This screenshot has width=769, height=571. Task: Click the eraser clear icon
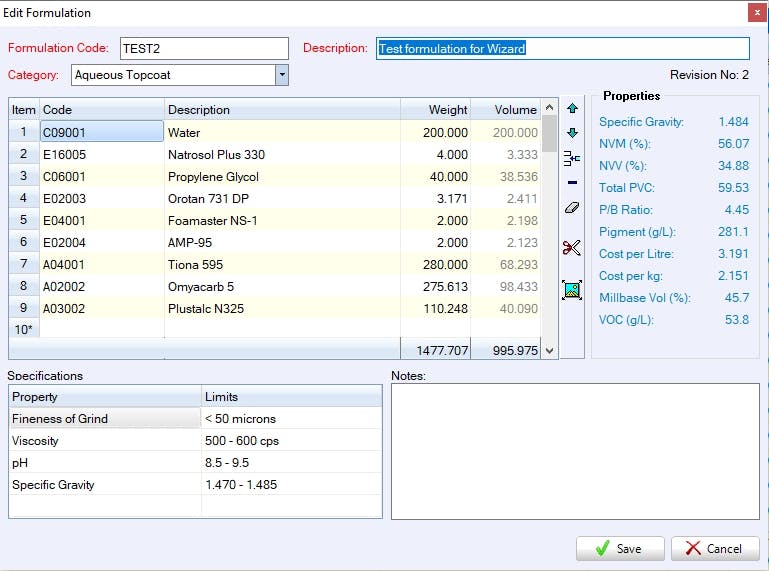click(x=572, y=208)
